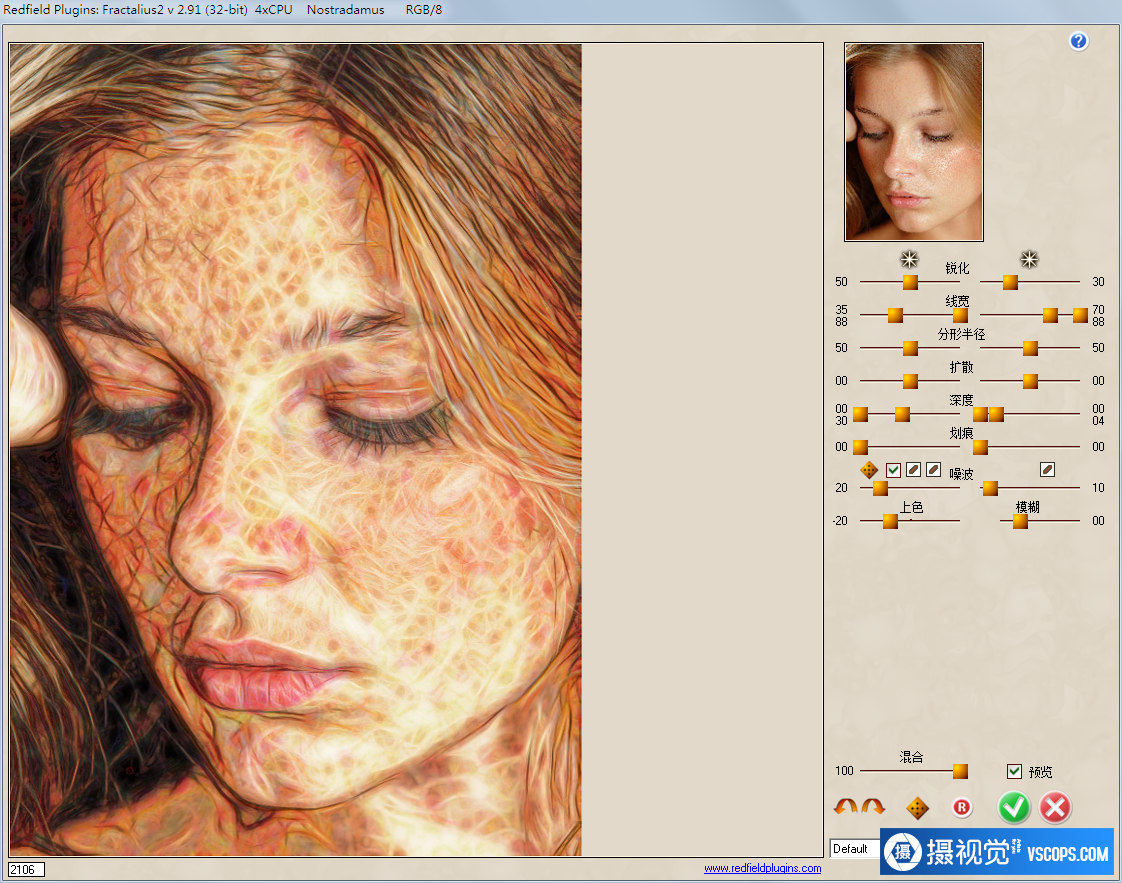The width and height of the screenshot is (1122, 883).
Task: Toggle the 预览 preview checkbox
Action: (x=1014, y=771)
